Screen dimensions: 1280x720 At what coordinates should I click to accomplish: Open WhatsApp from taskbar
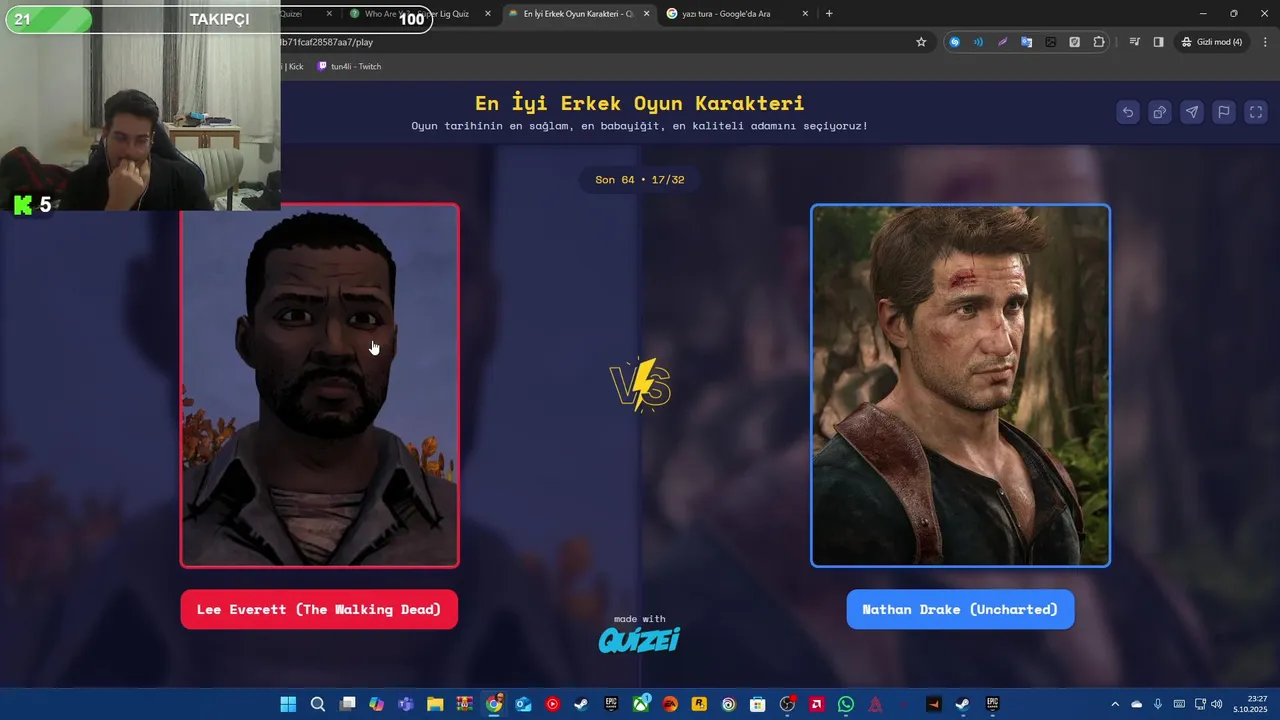[x=846, y=704]
